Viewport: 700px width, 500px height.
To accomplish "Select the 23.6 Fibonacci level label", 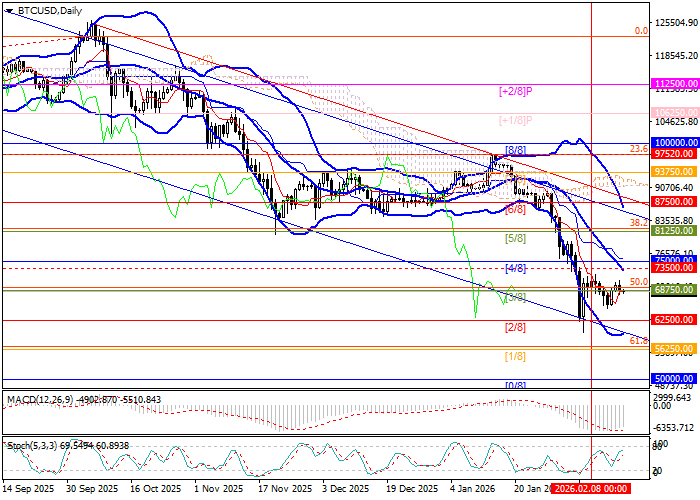I will pyautogui.click(x=637, y=149).
